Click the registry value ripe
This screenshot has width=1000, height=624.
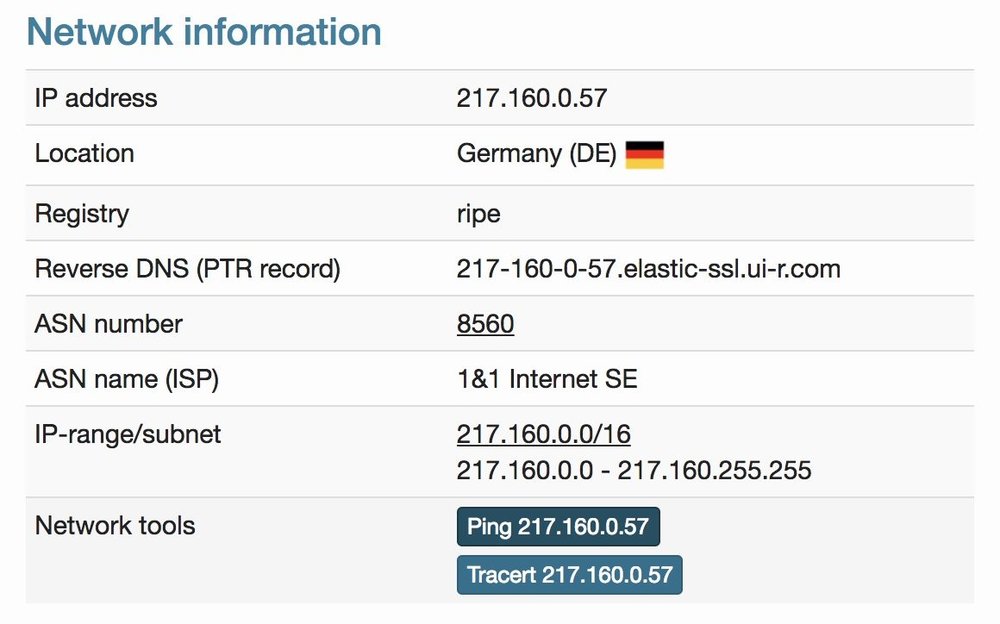(478, 213)
